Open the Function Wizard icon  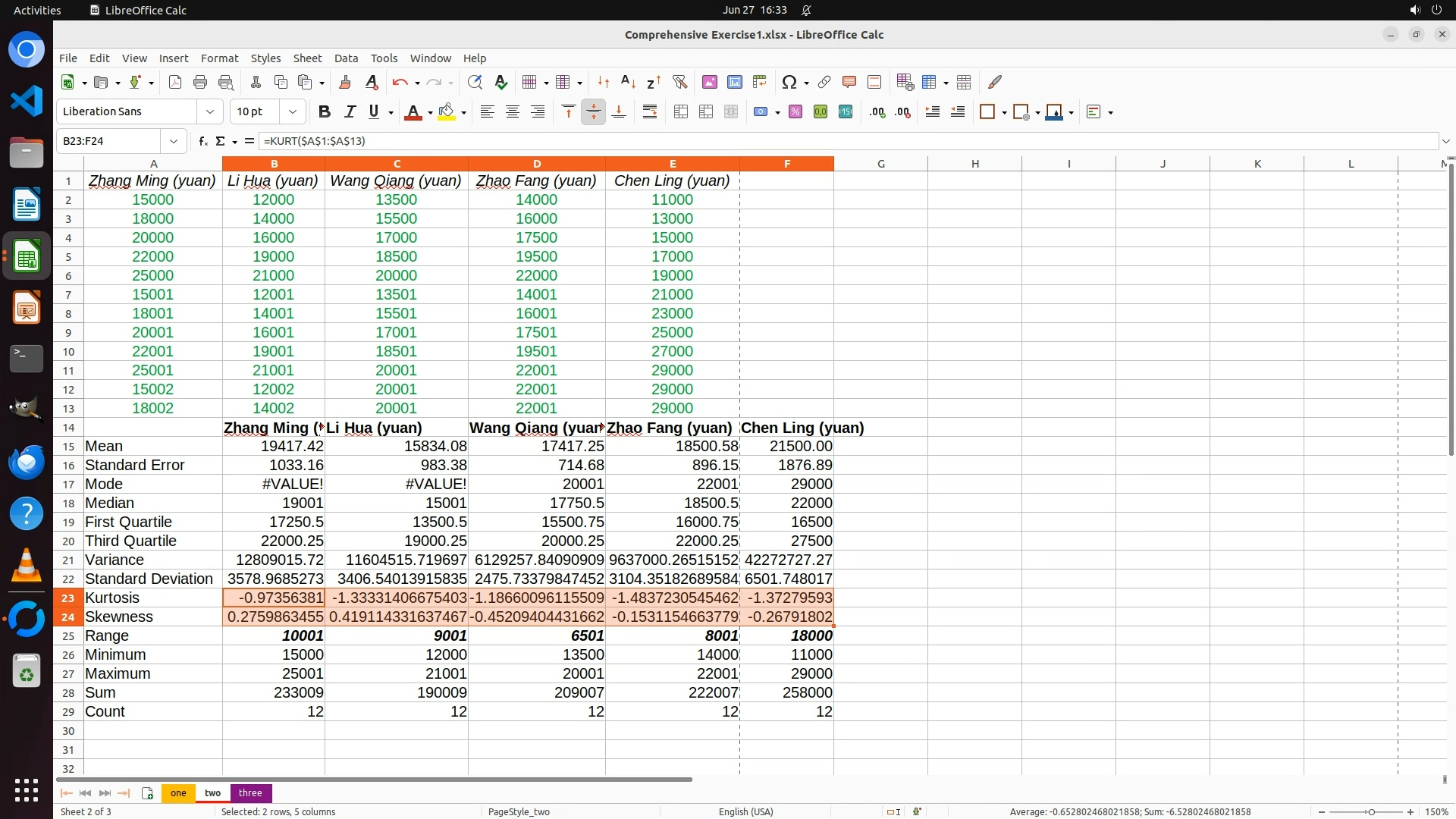tap(202, 141)
